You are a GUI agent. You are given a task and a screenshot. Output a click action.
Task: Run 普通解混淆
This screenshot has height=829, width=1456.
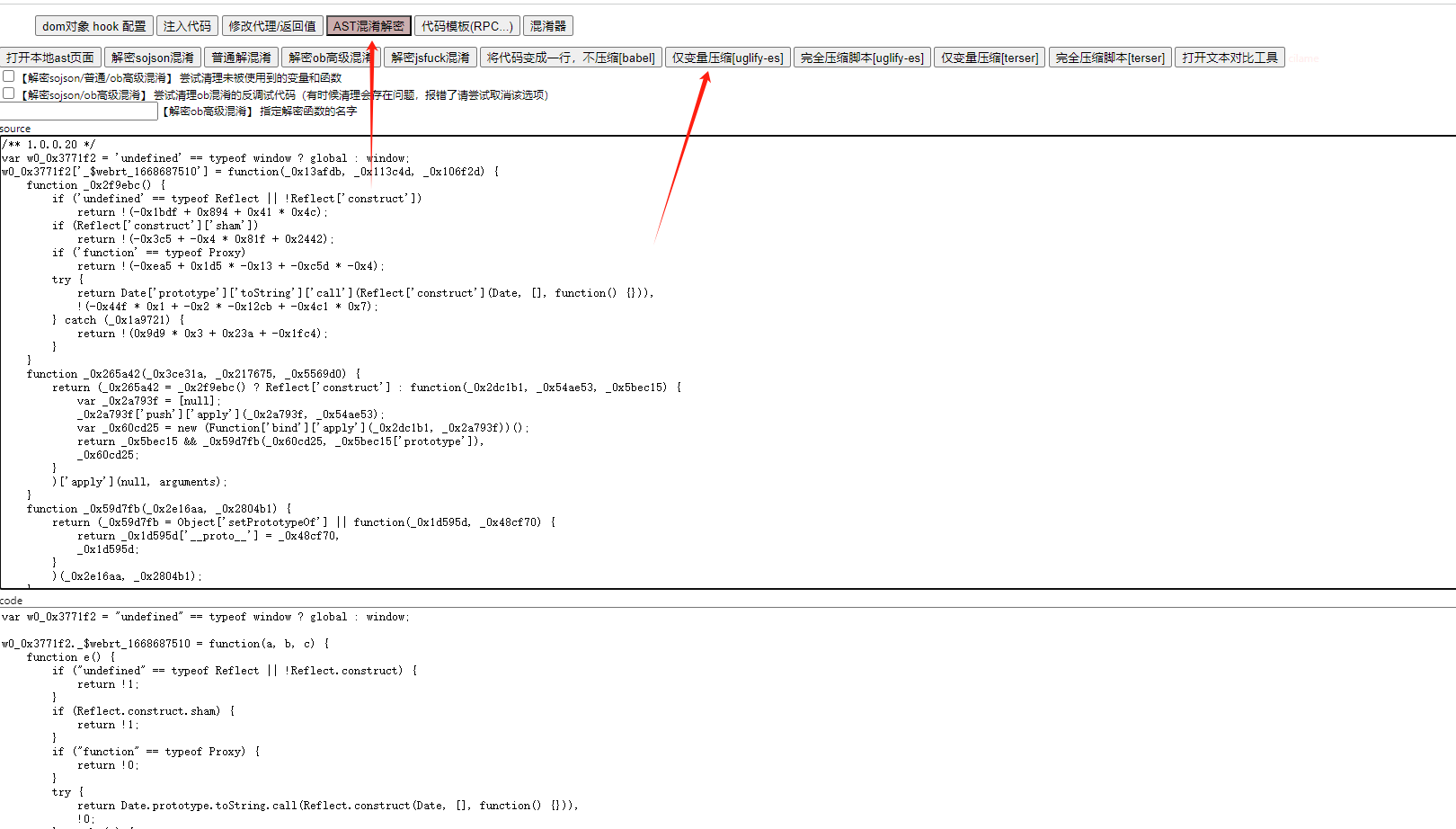click(x=240, y=57)
